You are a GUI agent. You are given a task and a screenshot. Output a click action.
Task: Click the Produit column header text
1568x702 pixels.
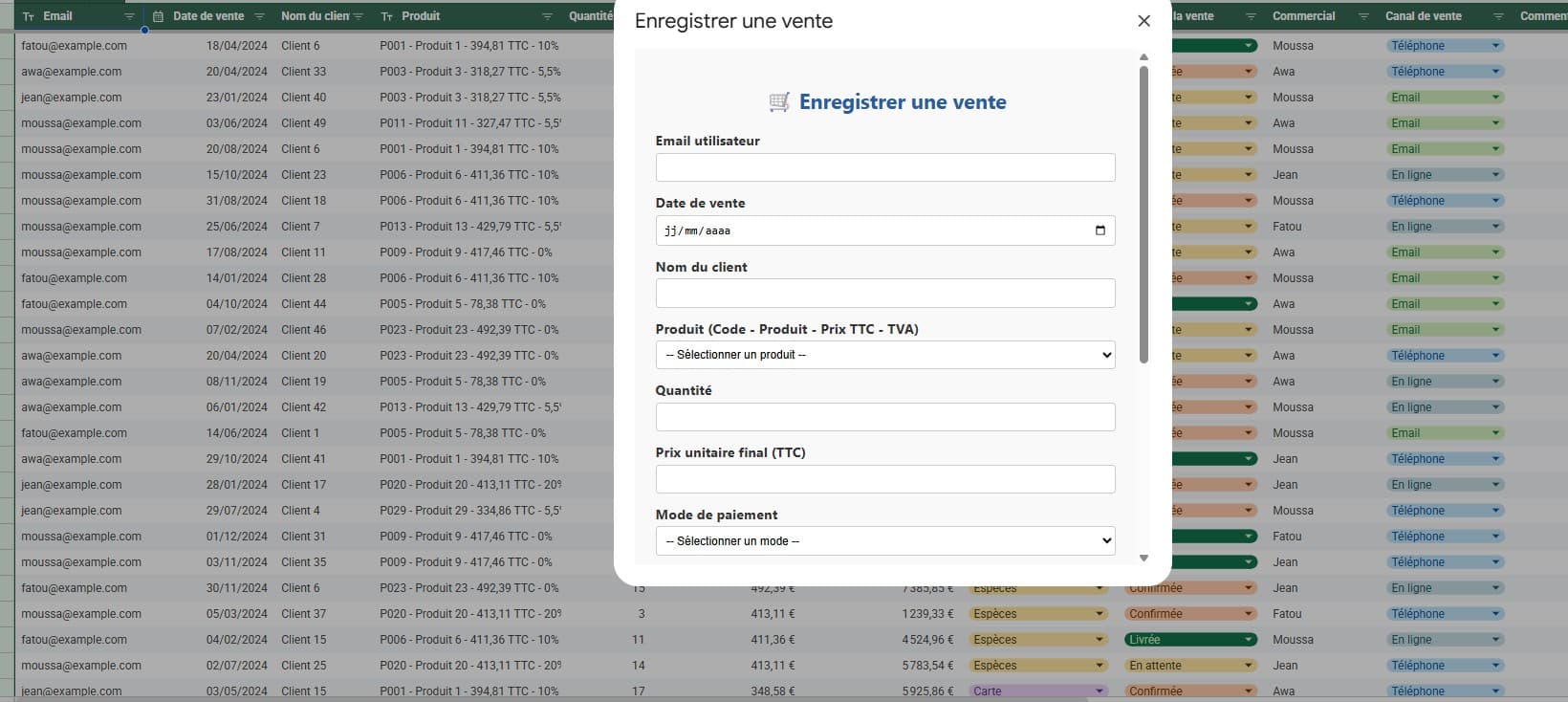(421, 16)
